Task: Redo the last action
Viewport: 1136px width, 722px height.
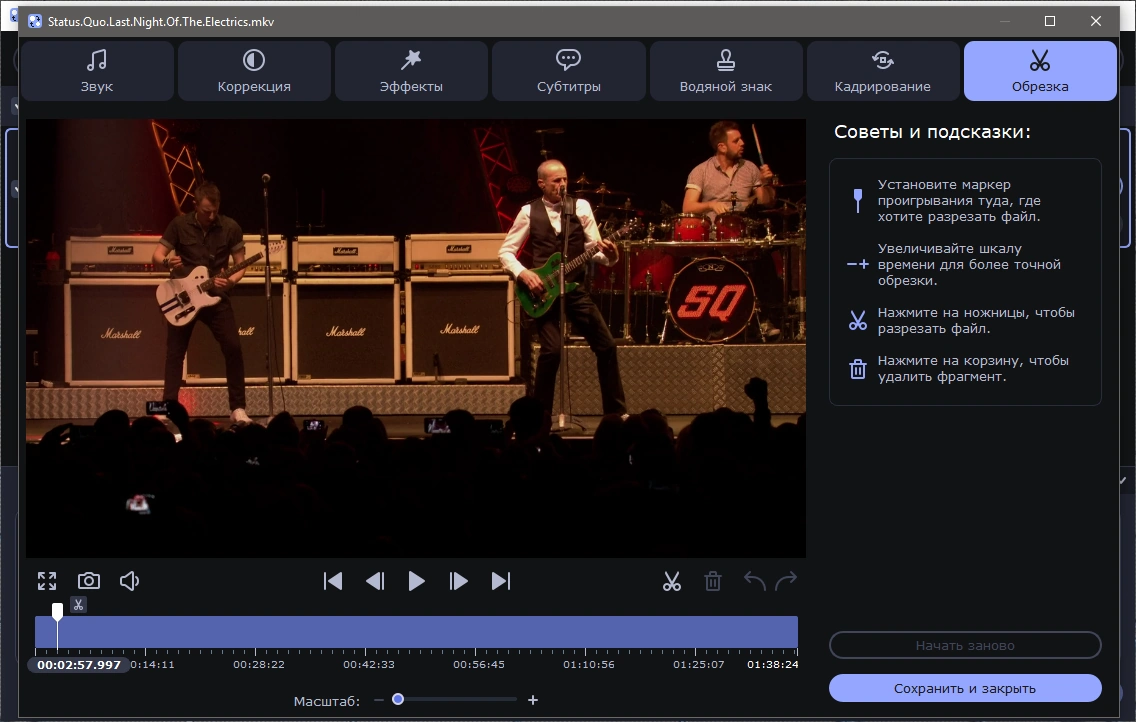Action: (786, 580)
